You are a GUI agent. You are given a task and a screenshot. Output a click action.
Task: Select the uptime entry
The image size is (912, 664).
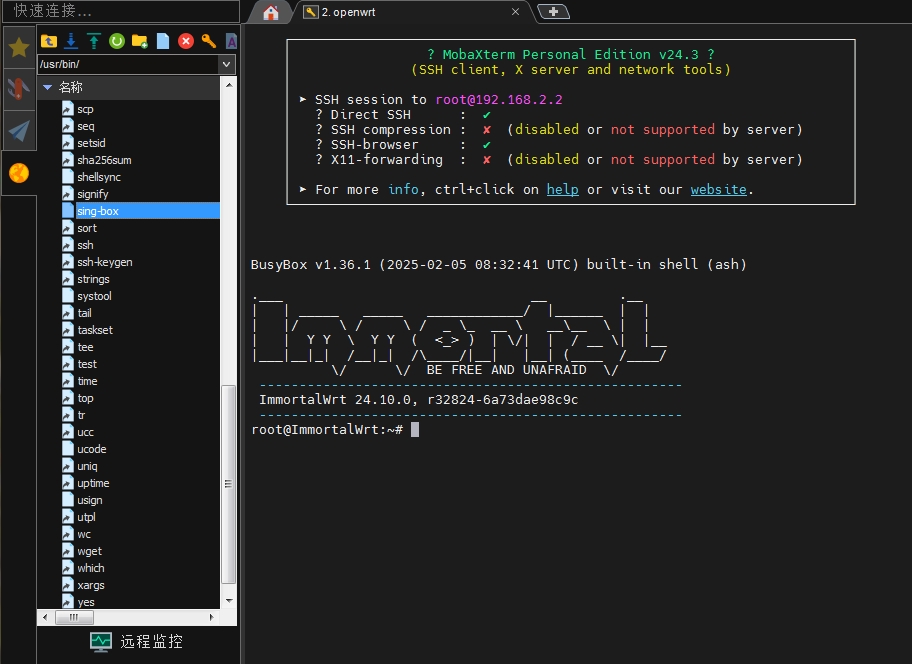(x=93, y=483)
